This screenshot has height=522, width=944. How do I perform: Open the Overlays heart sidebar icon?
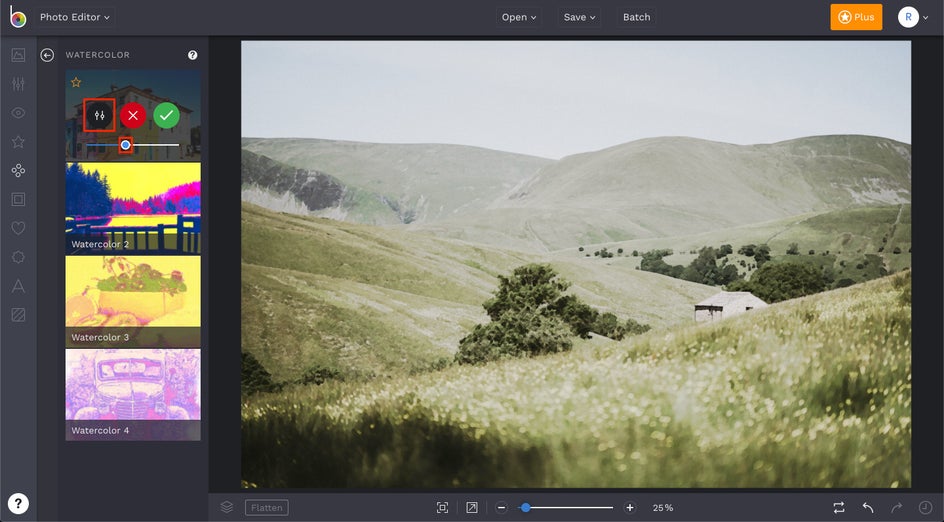pyautogui.click(x=18, y=228)
